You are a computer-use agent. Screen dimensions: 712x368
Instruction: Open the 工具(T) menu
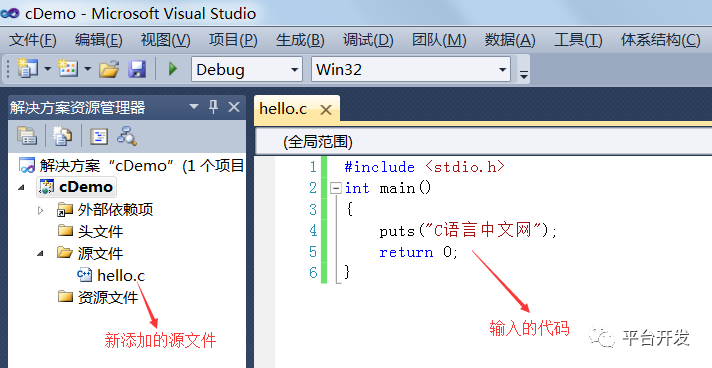(x=578, y=40)
